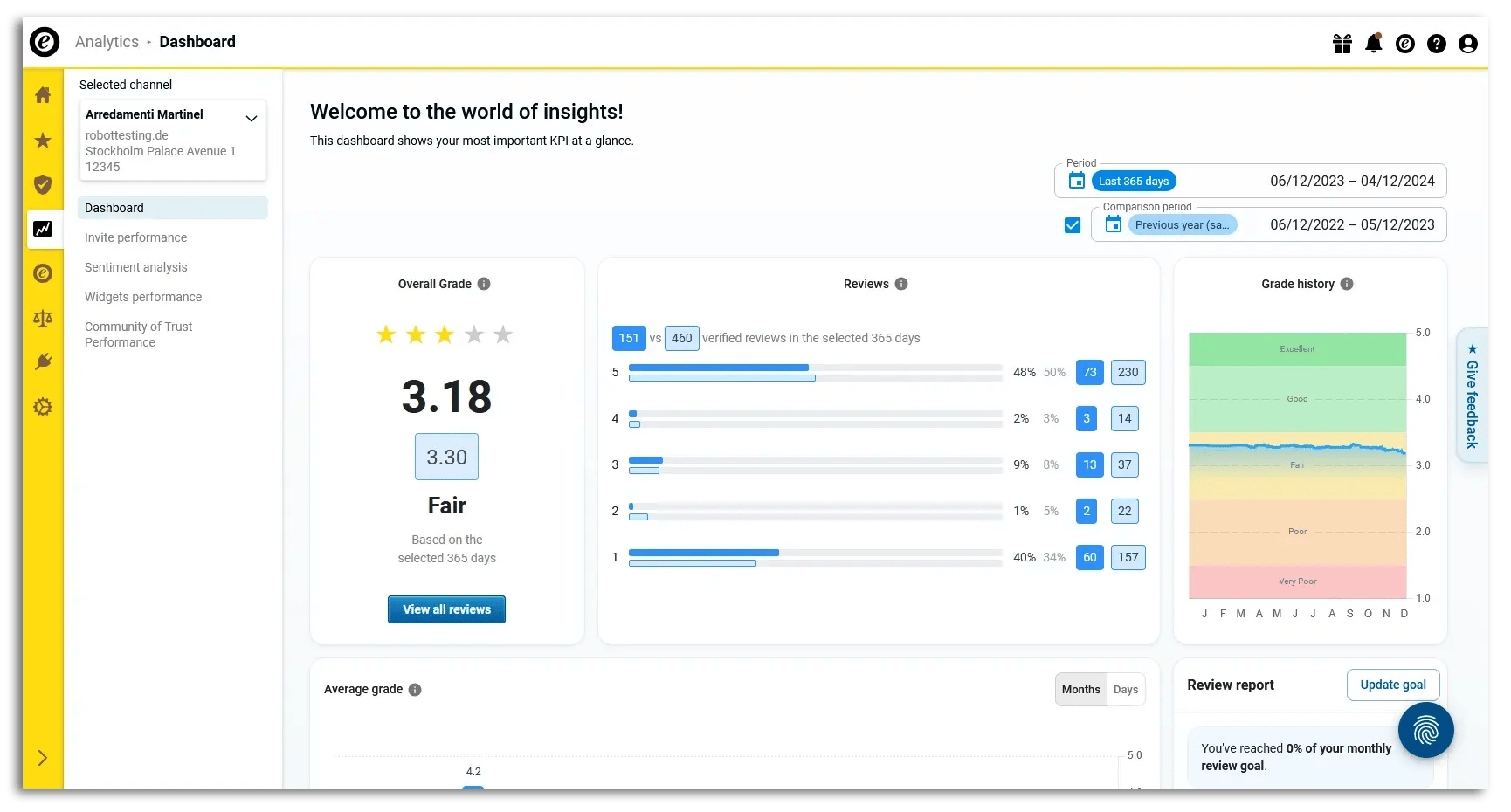The width and height of the screenshot is (1511, 812).
Task: Select the Months toggle for average grade
Action: (x=1080, y=689)
